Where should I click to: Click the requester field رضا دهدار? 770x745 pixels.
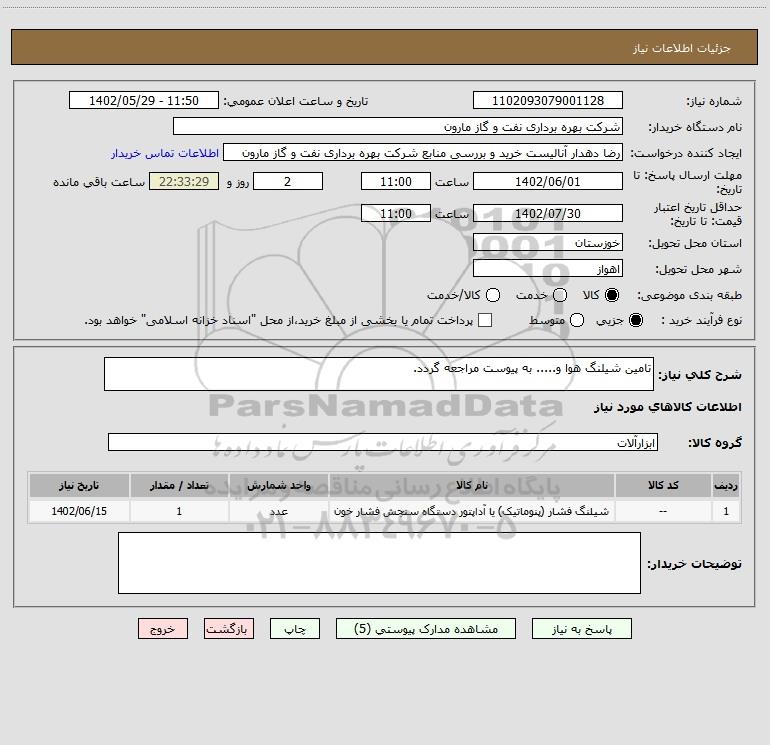tap(423, 153)
